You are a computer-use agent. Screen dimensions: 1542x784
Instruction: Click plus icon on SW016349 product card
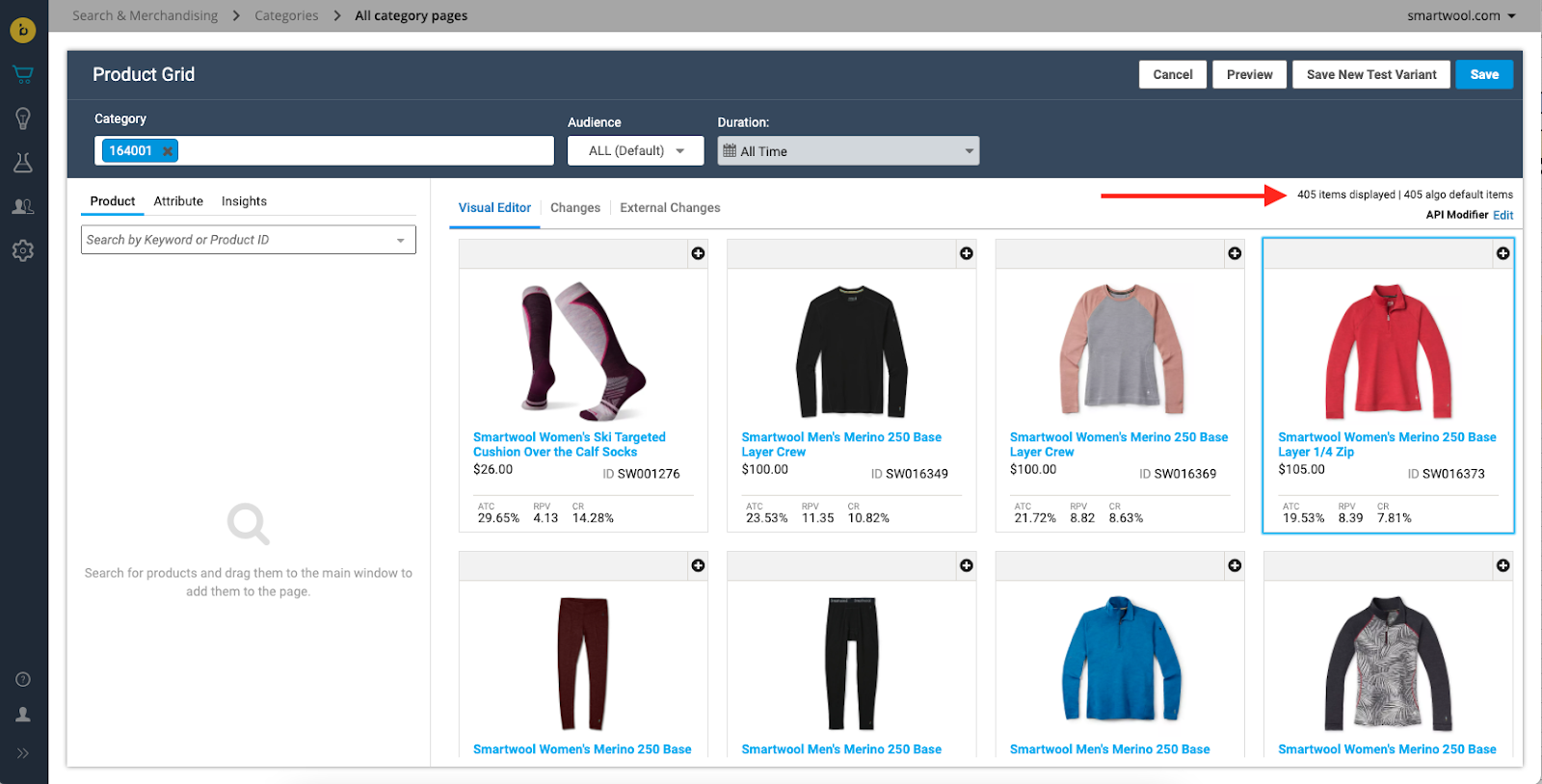[x=966, y=253]
